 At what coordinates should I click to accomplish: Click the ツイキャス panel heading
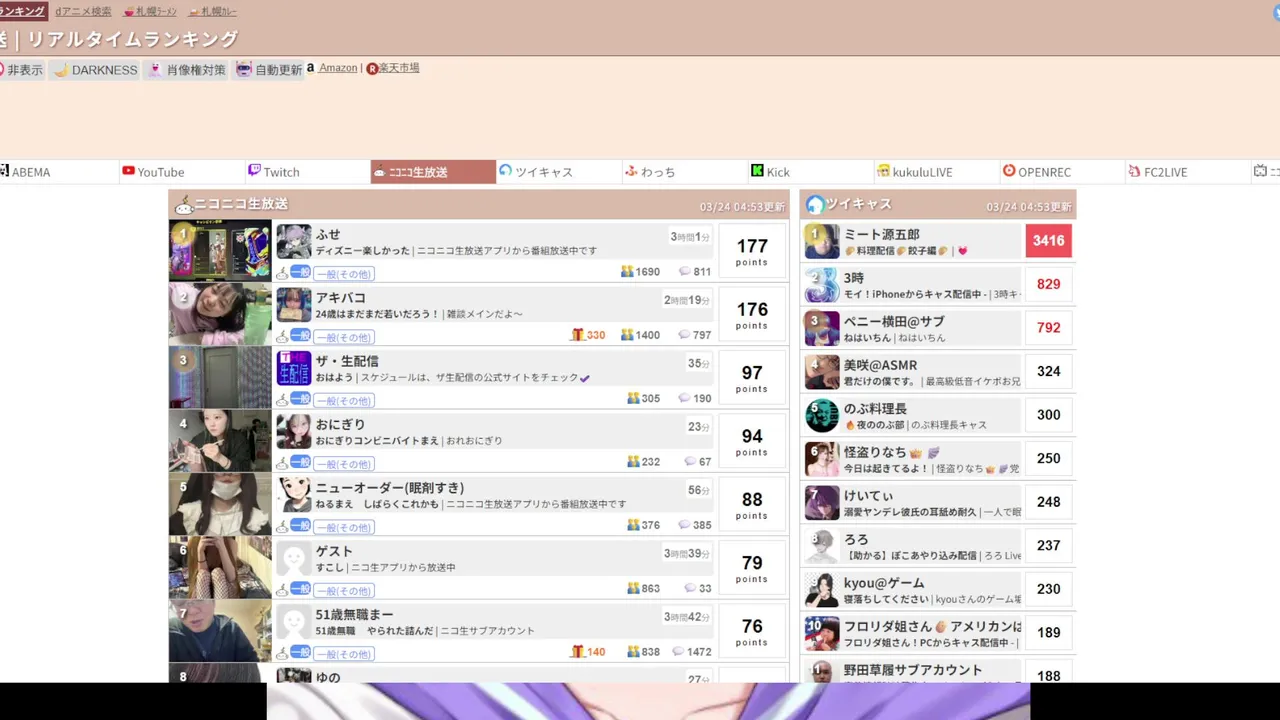(858, 204)
